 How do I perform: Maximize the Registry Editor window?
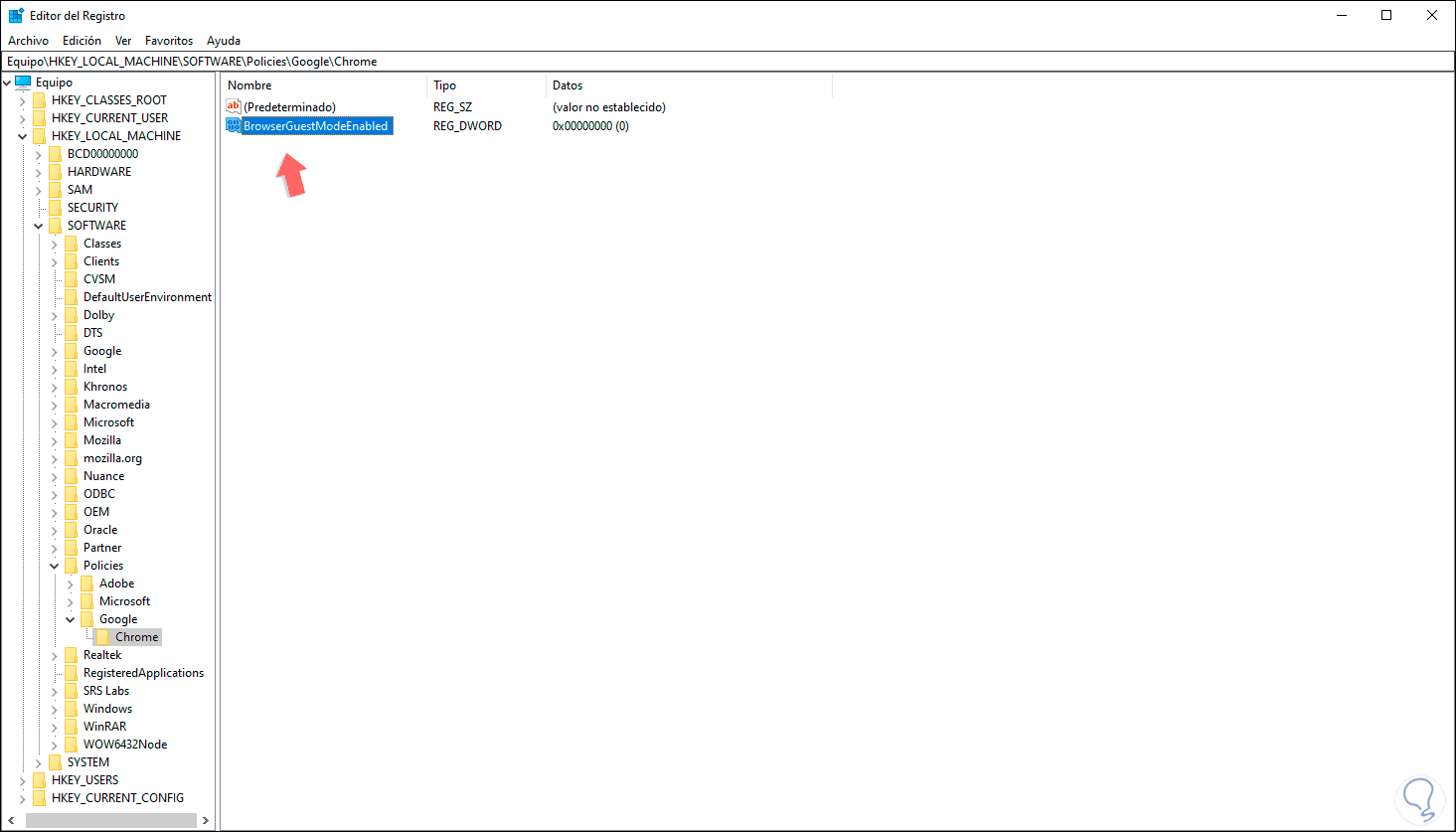click(x=1386, y=15)
